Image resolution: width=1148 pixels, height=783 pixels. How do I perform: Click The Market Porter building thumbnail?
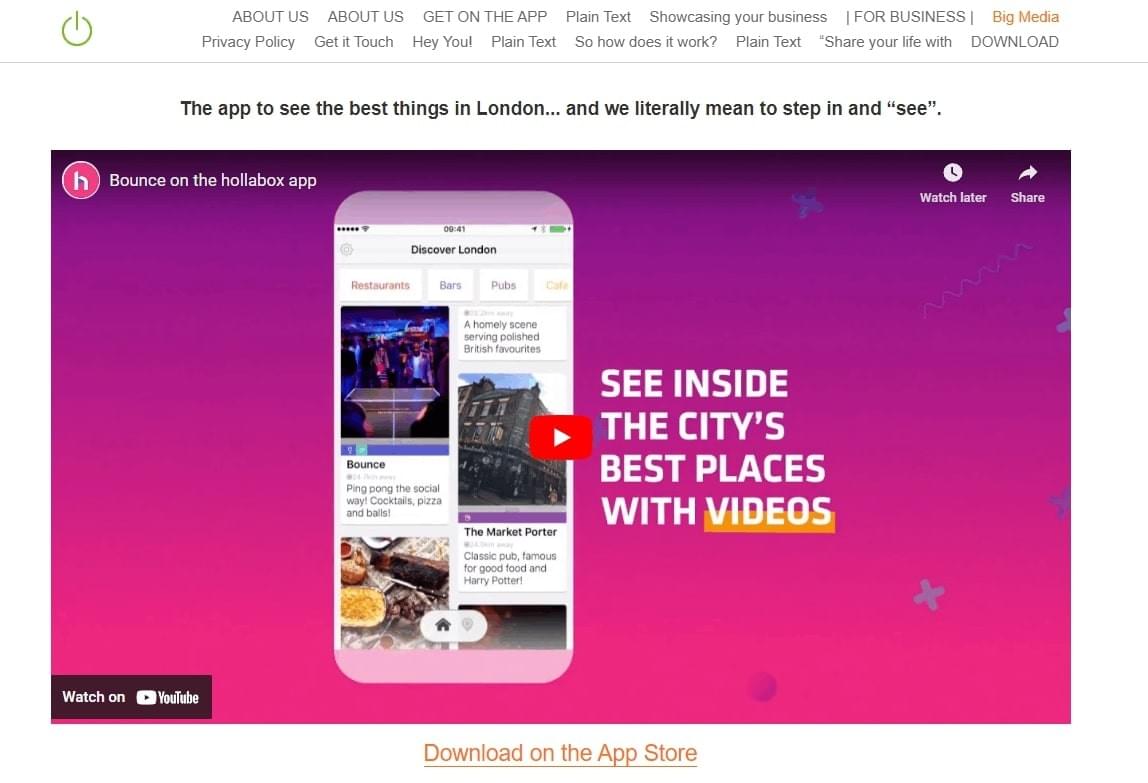click(x=512, y=440)
